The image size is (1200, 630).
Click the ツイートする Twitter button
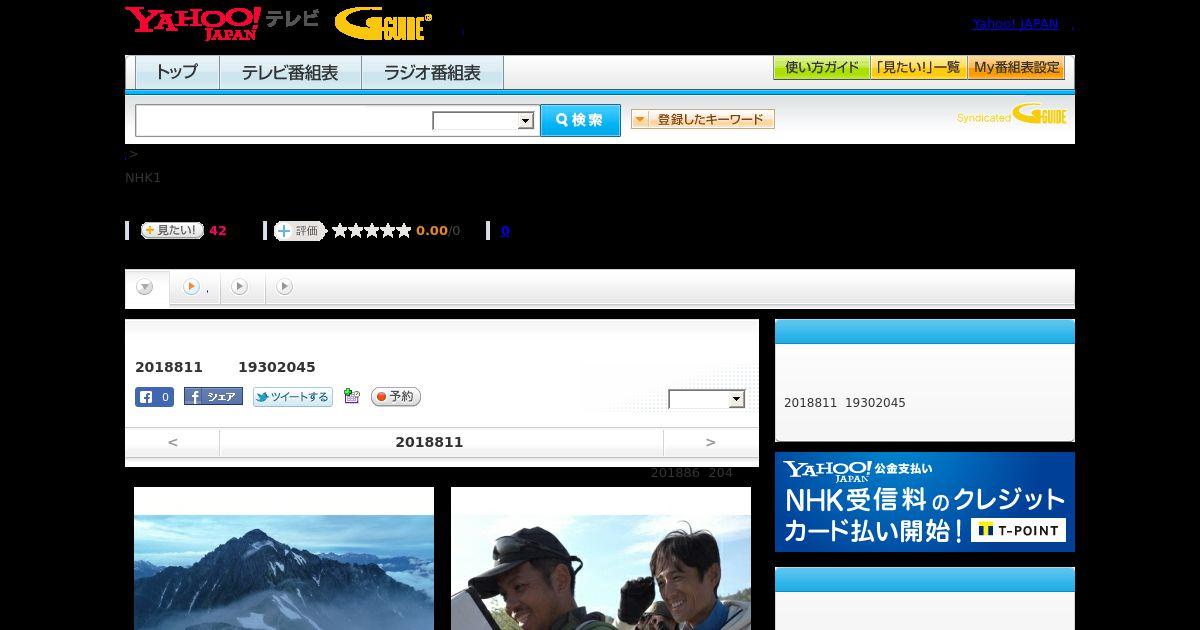[293, 397]
